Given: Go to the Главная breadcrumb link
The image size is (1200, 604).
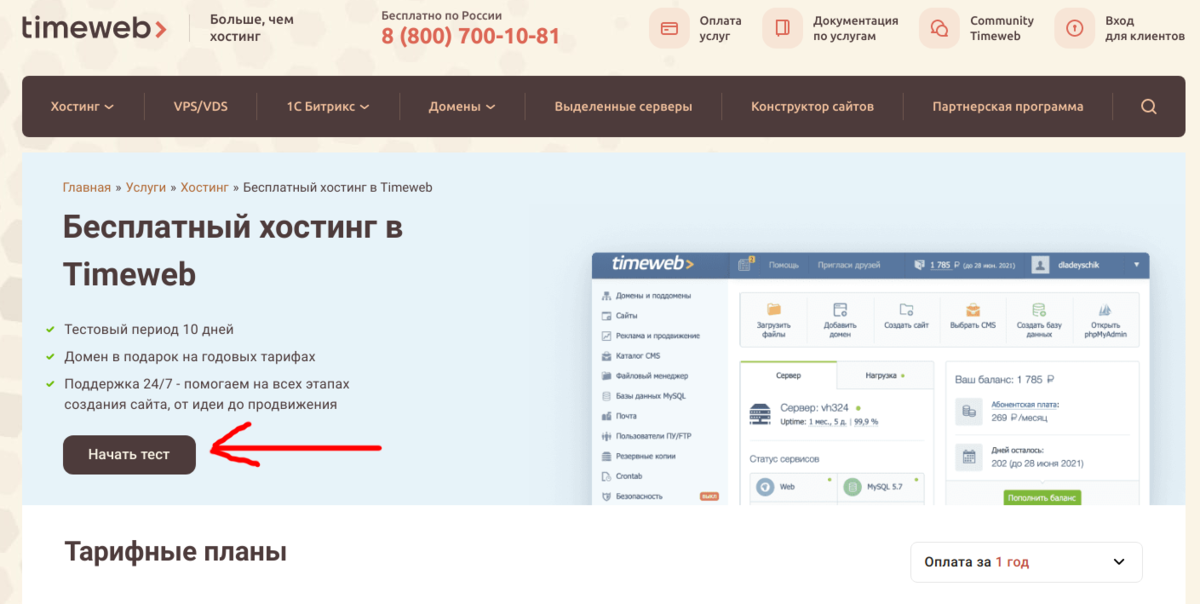Looking at the screenshot, I should 86,187.
